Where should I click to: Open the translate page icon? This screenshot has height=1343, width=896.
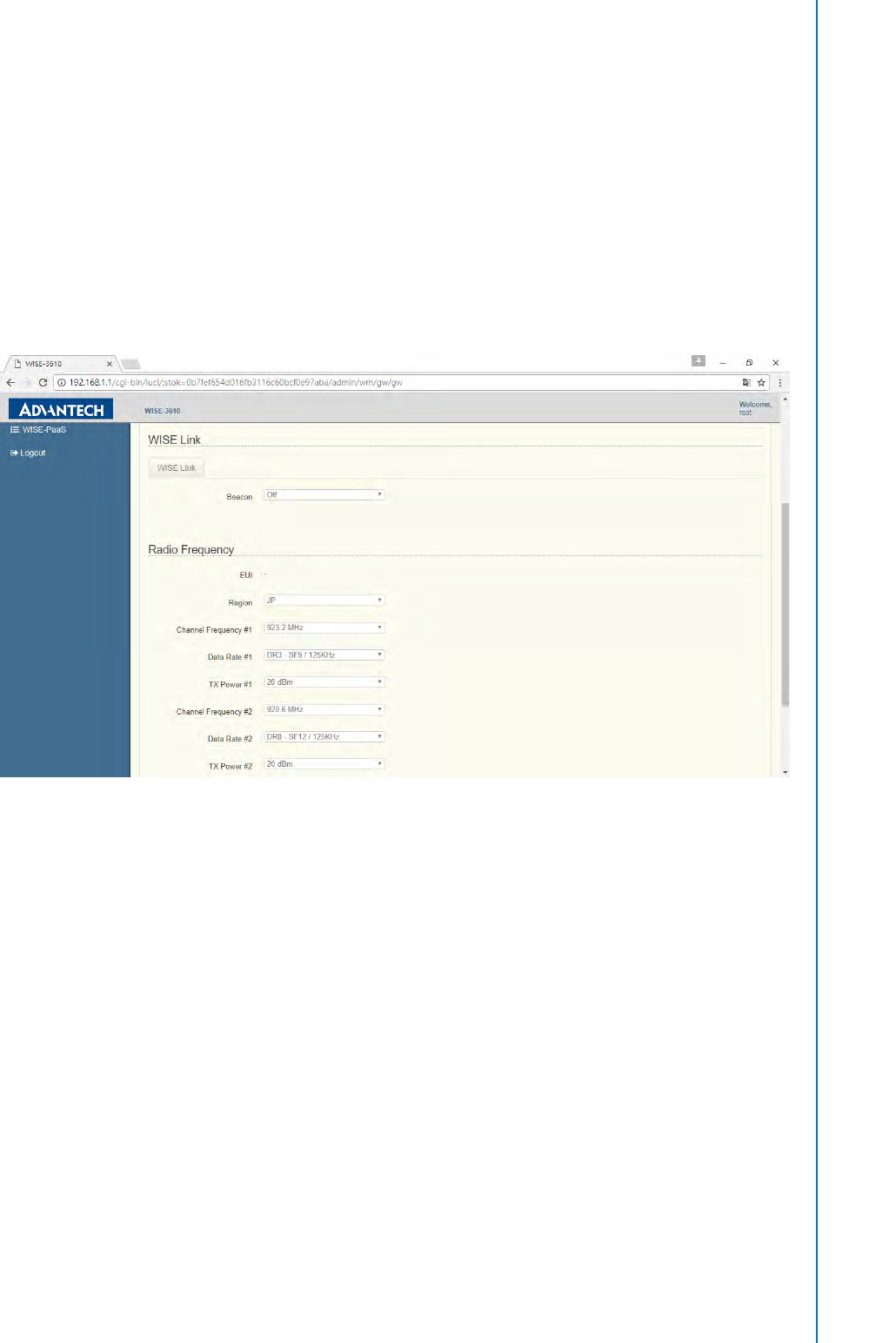click(746, 382)
